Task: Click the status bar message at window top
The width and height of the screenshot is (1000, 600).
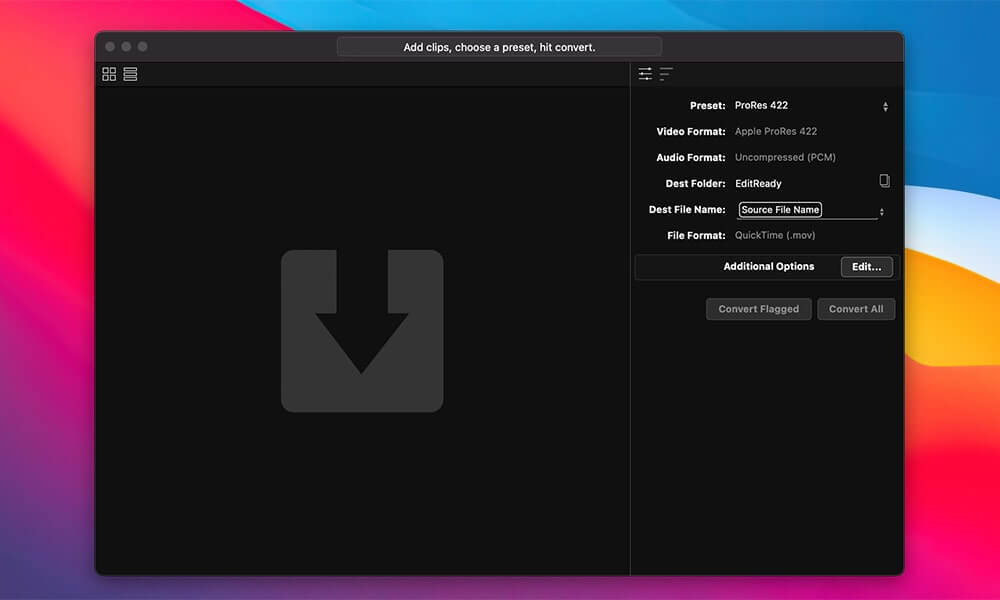Action: 498,46
